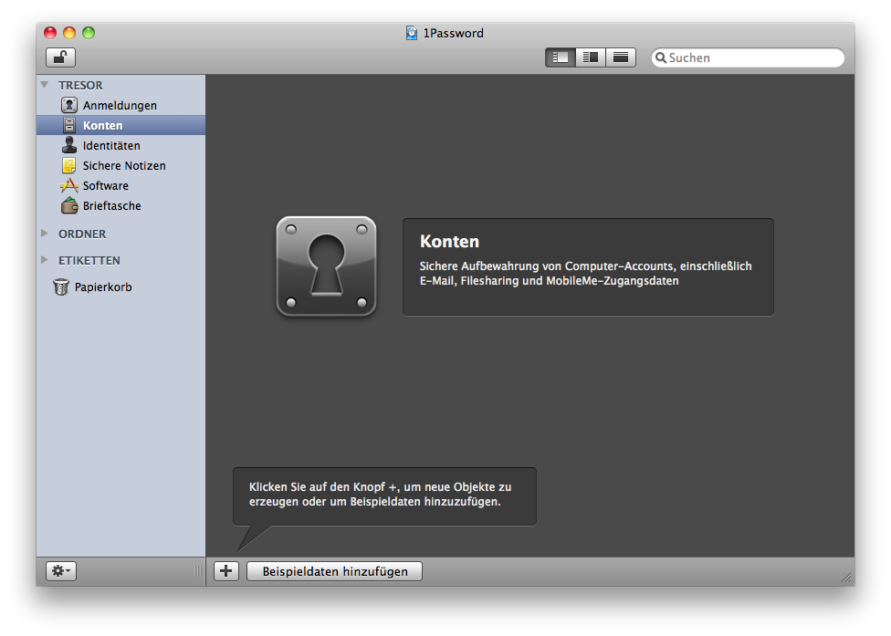Open the Papierkorb label
The width and height of the screenshot is (891, 636).
(103, 287)
